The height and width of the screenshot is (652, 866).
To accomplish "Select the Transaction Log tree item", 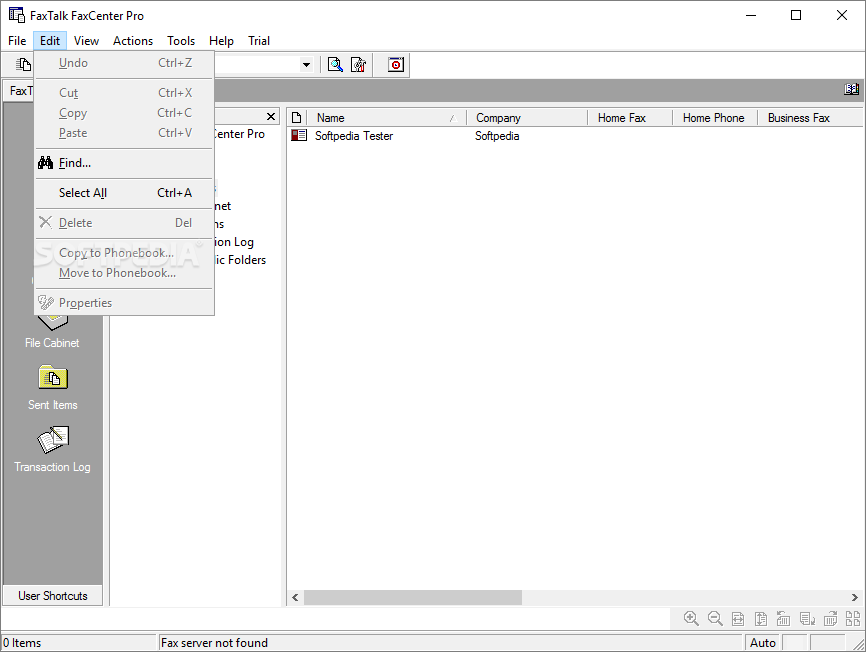I will 234,242.
